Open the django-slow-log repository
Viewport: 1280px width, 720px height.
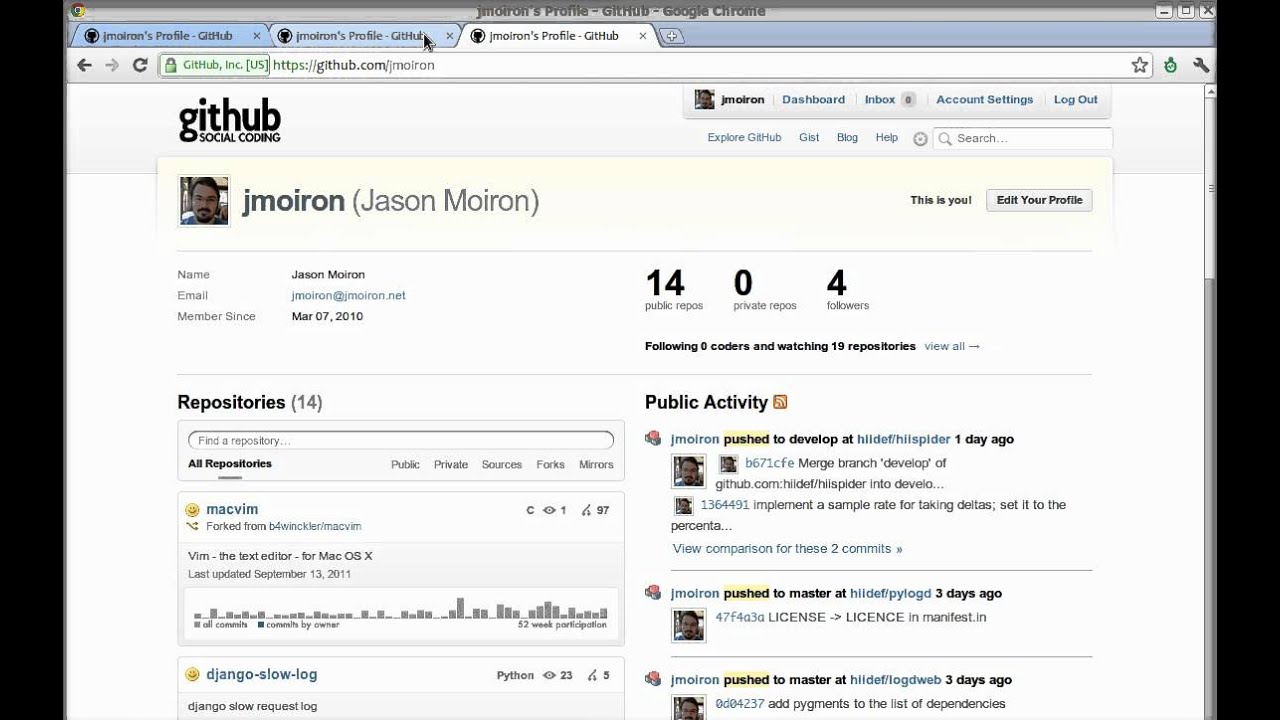[x=261, y=675]
